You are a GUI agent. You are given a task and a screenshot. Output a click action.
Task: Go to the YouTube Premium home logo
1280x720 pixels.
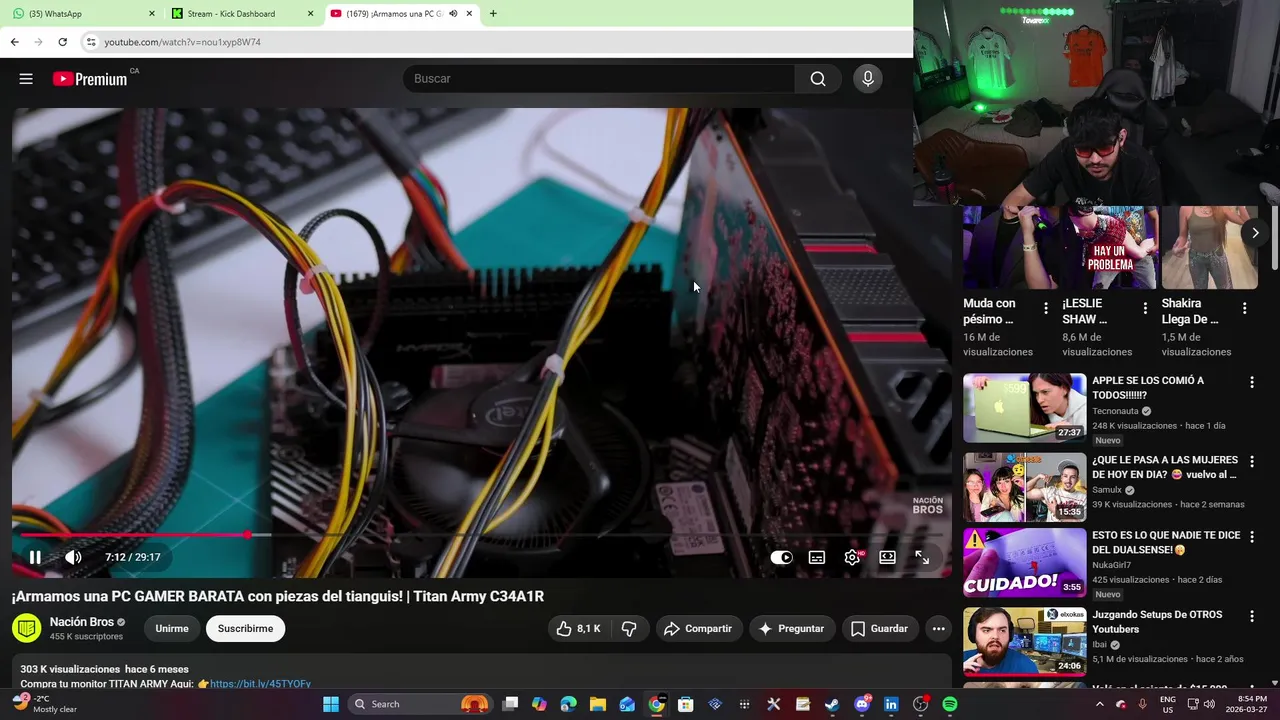click(90, 79)
